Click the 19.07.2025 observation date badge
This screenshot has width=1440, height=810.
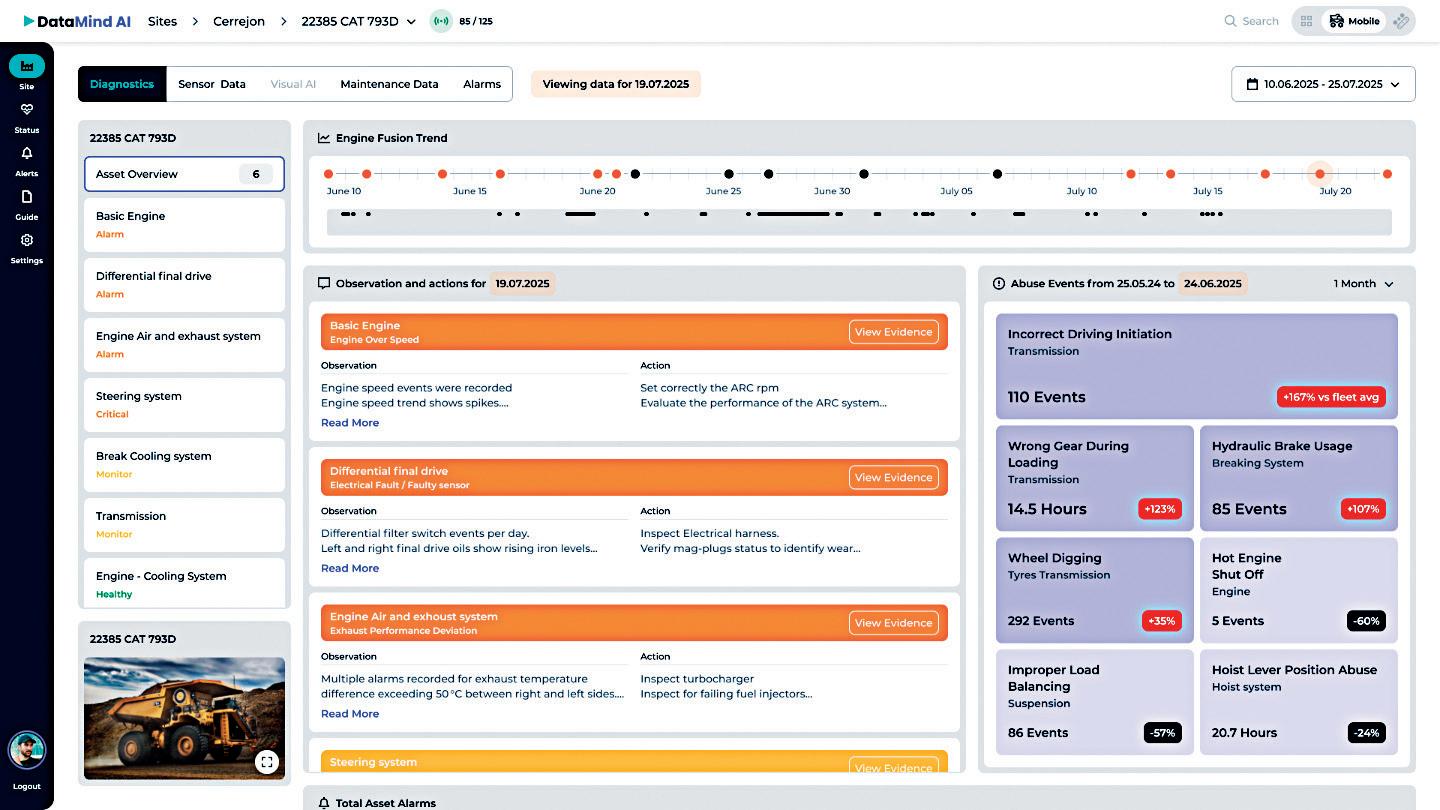(523, 283)
